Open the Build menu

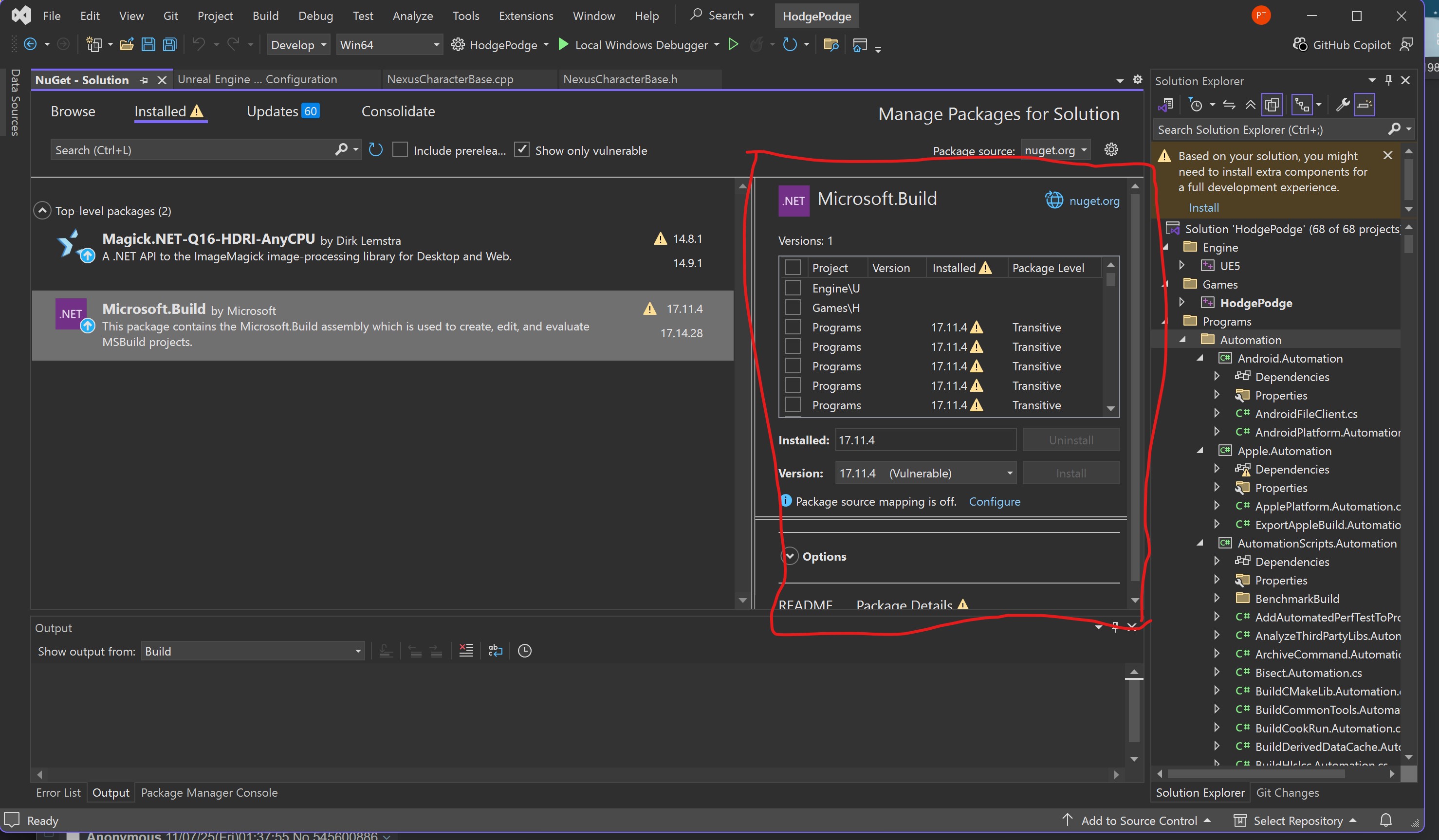265,16
